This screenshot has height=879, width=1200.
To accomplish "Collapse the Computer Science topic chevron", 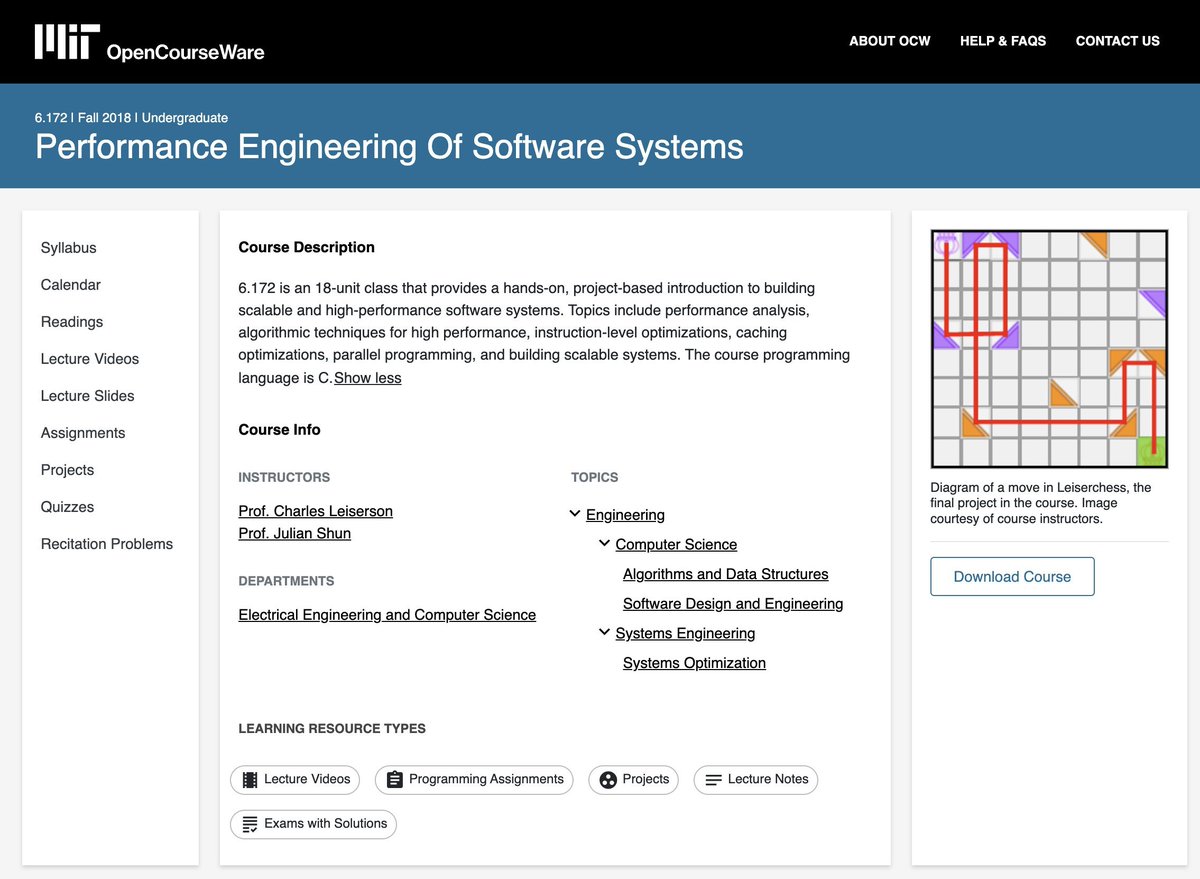I will [604, 544].
